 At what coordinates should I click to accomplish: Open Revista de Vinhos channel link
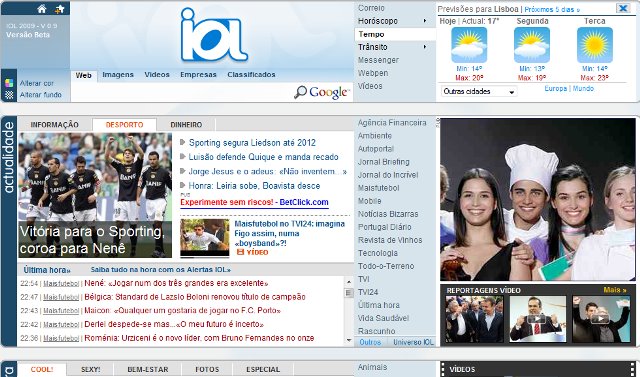click(x=390, y=240)
